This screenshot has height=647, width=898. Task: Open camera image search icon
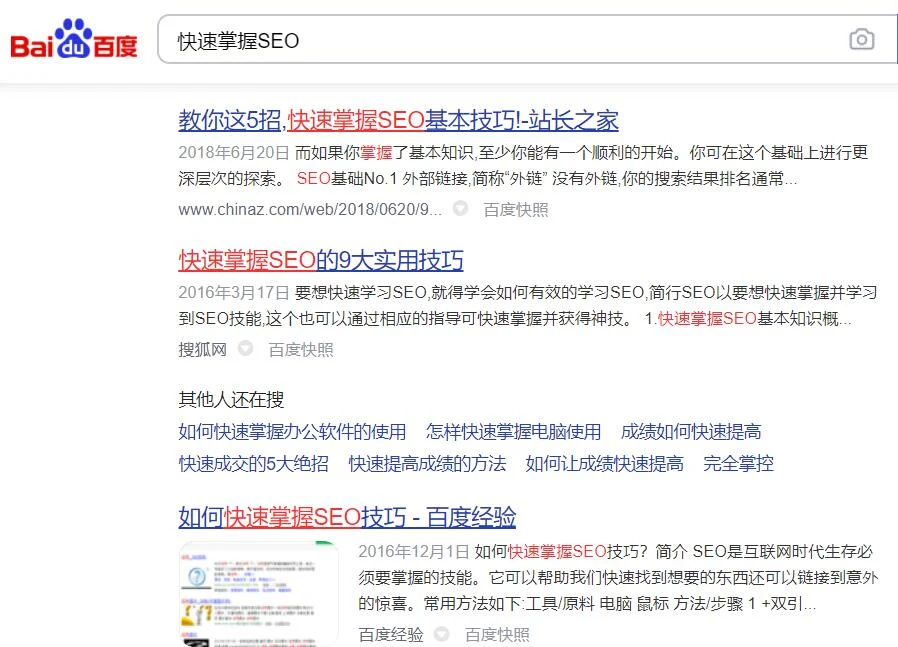[861, 40]
